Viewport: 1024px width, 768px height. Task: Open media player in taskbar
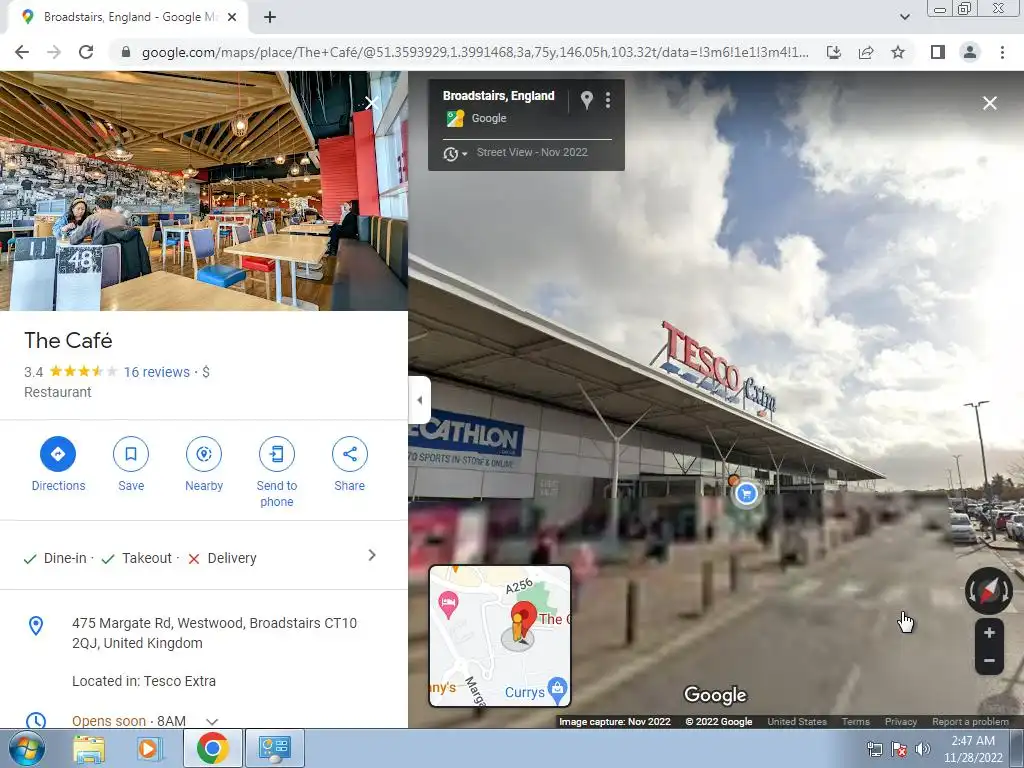click(x=148, y=748)
